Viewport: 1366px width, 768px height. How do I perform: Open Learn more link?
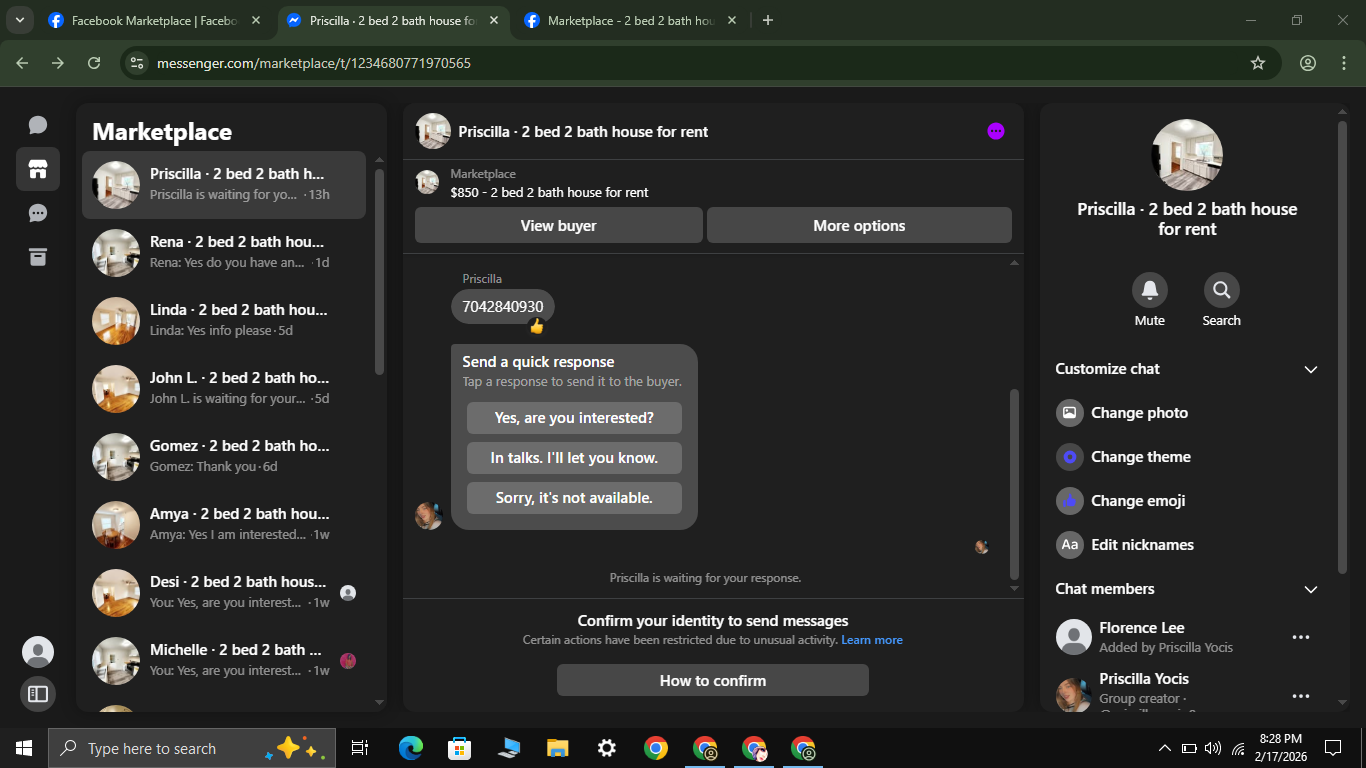(x=872, y=640)
